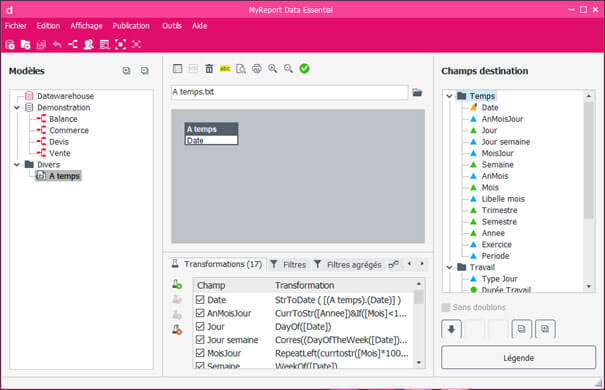The height and width of the screenshot is (390, 605).
Task: Click the zoom in magnifier icon
Action: coord(273,69)
